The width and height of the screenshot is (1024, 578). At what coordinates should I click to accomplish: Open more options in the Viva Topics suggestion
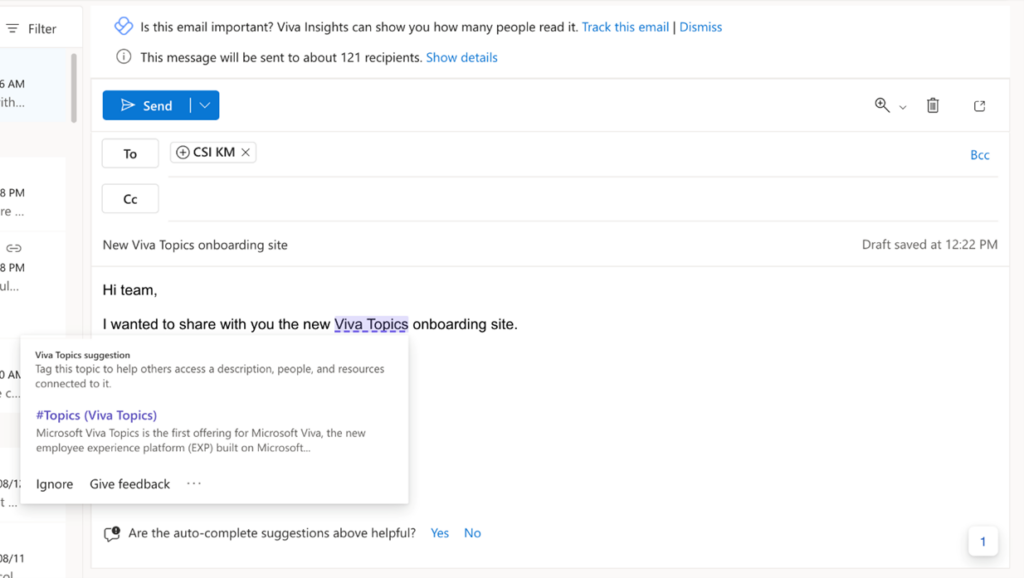[x=194, y=484]
